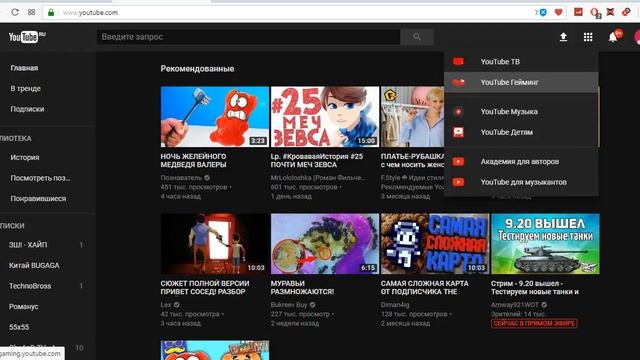
Task: Select Академия для авторов menu entry
Action: click(x=521, y=162)
